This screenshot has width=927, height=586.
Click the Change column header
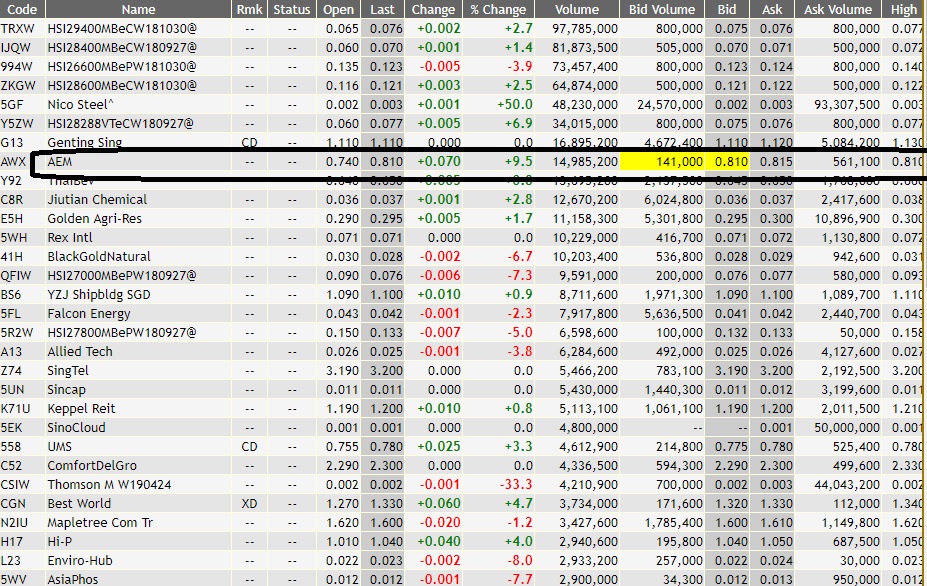pyautogui.click(x=433, y=9)
